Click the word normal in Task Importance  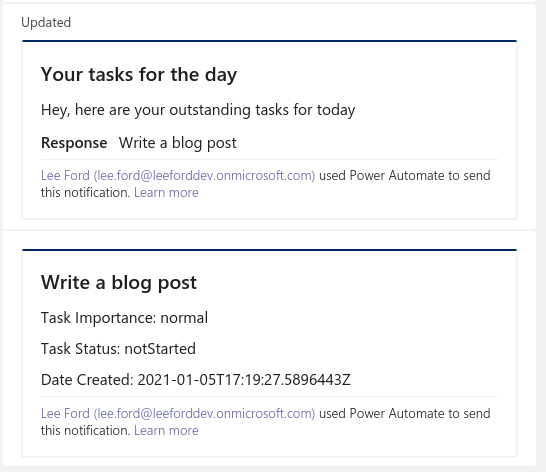[x=184, y=318]
